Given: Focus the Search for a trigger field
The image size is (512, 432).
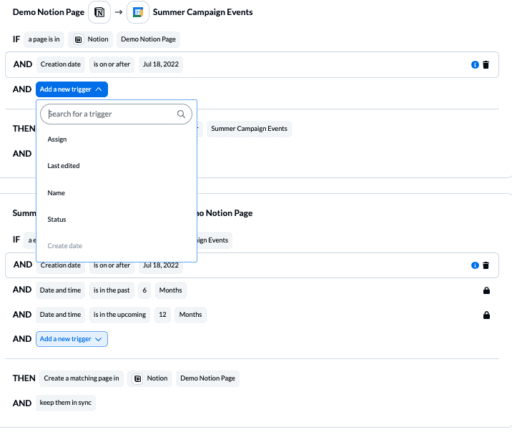Looking at the screenshot, I should click(x=116, y=114).
